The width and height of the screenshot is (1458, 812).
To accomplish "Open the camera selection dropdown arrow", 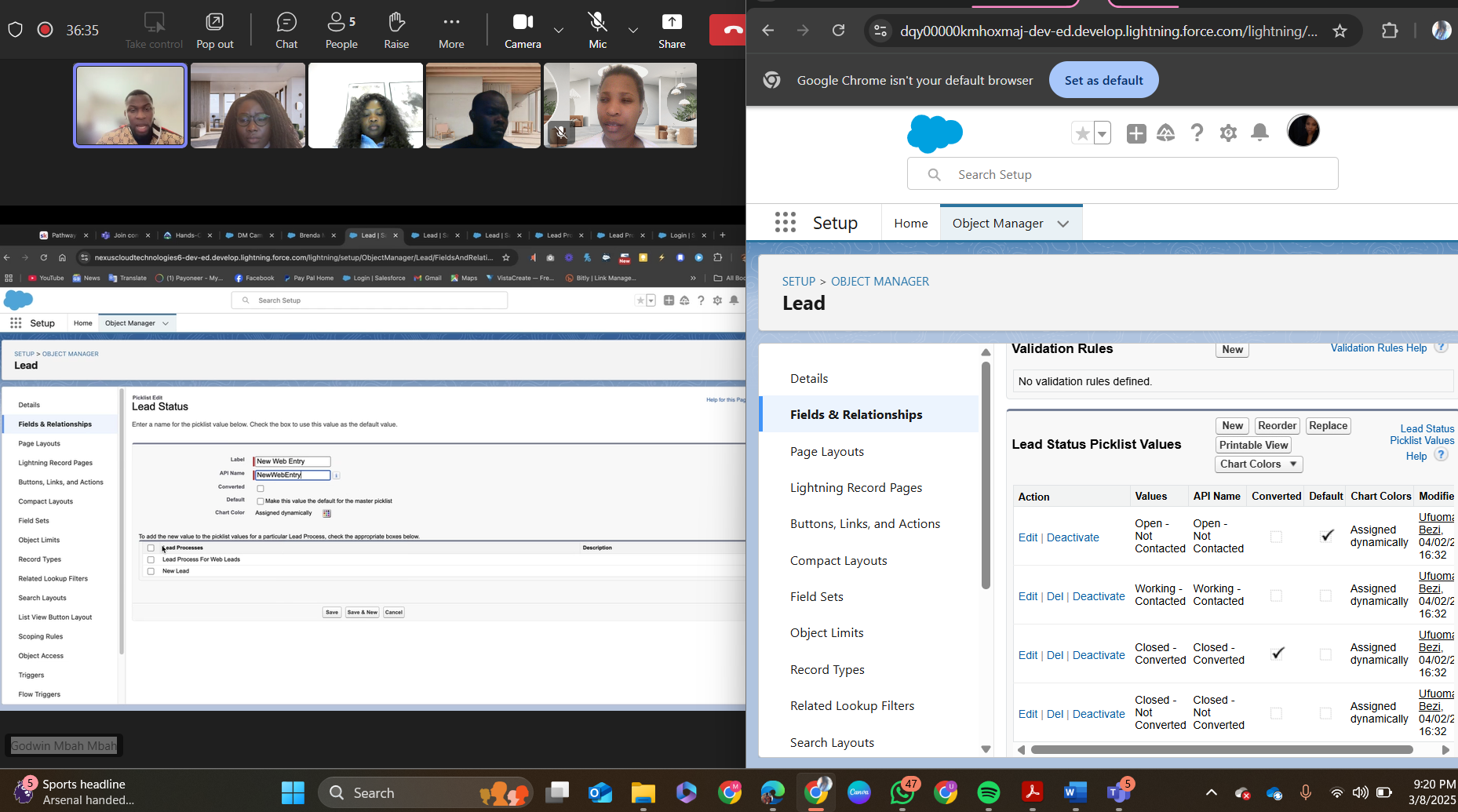I will 559,31.
